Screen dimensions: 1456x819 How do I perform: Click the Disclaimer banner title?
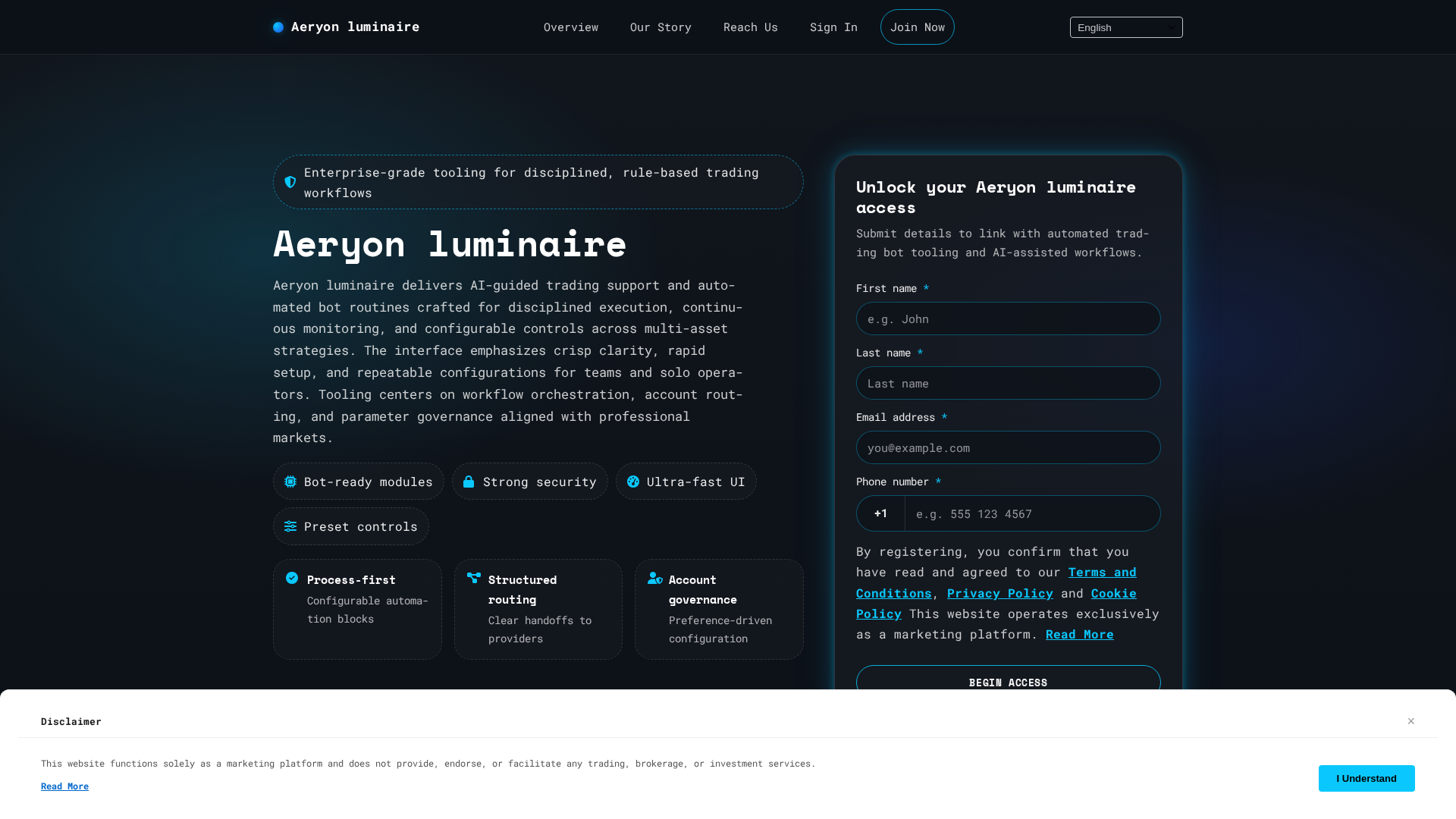click(71, 721)
